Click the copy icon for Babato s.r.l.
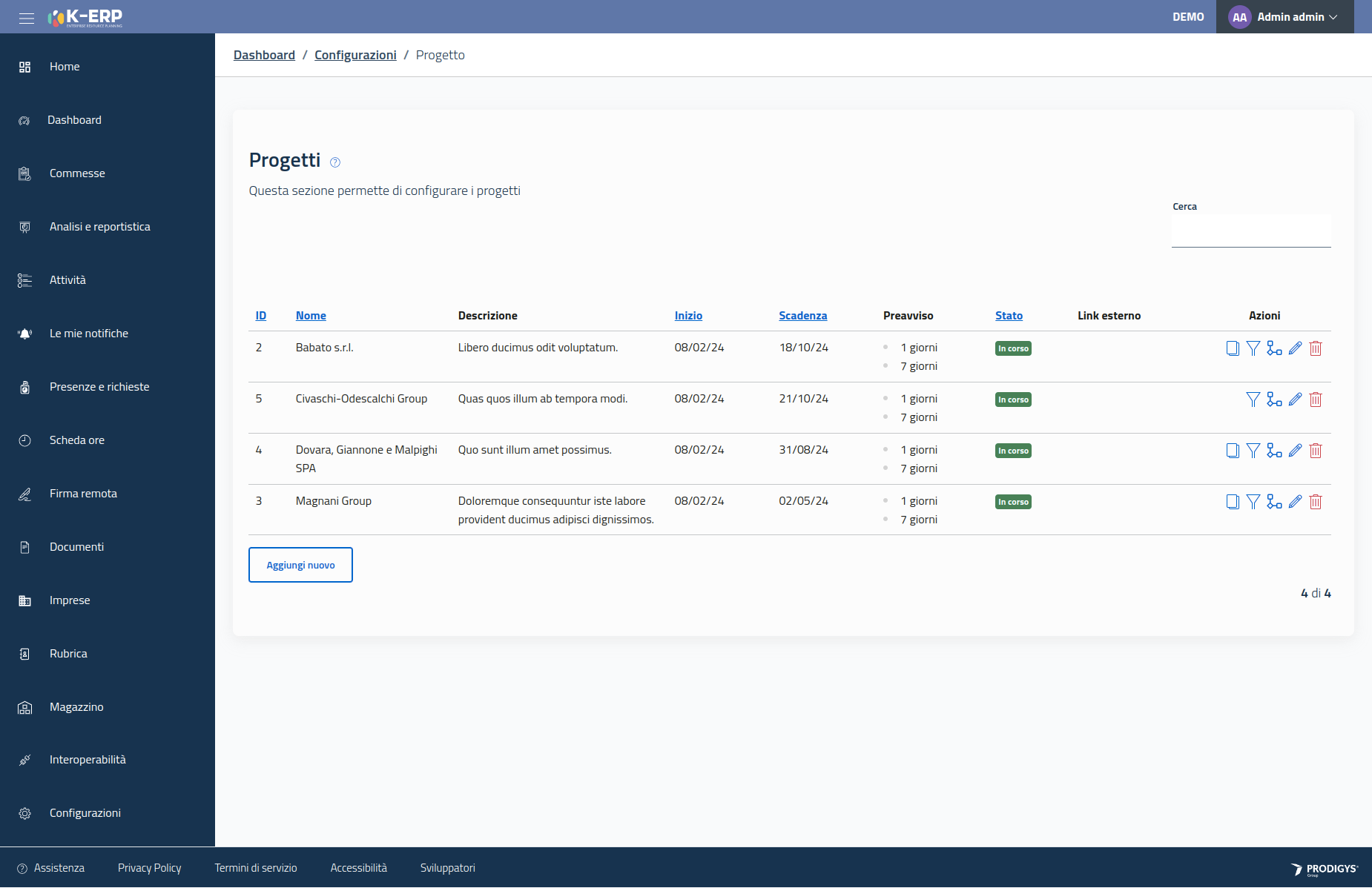This screenshot has width=1372, height=888. (1233, 348)
